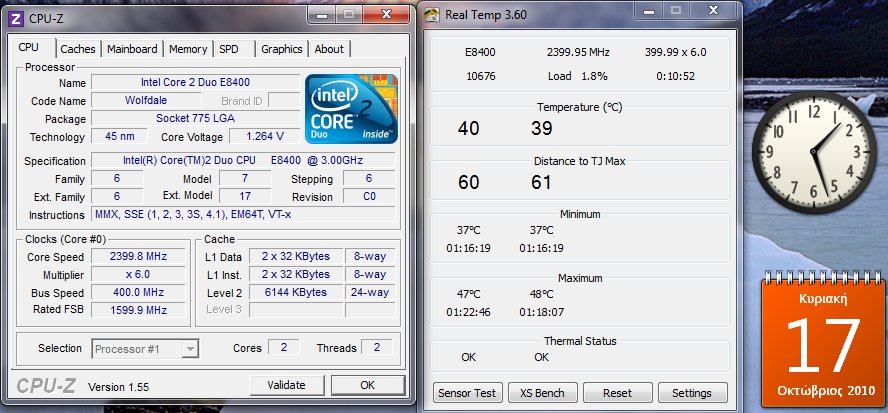The image size is (888, 413).
Task: Click the maximum time stamp 01:22:46
Action: (468, 312)
